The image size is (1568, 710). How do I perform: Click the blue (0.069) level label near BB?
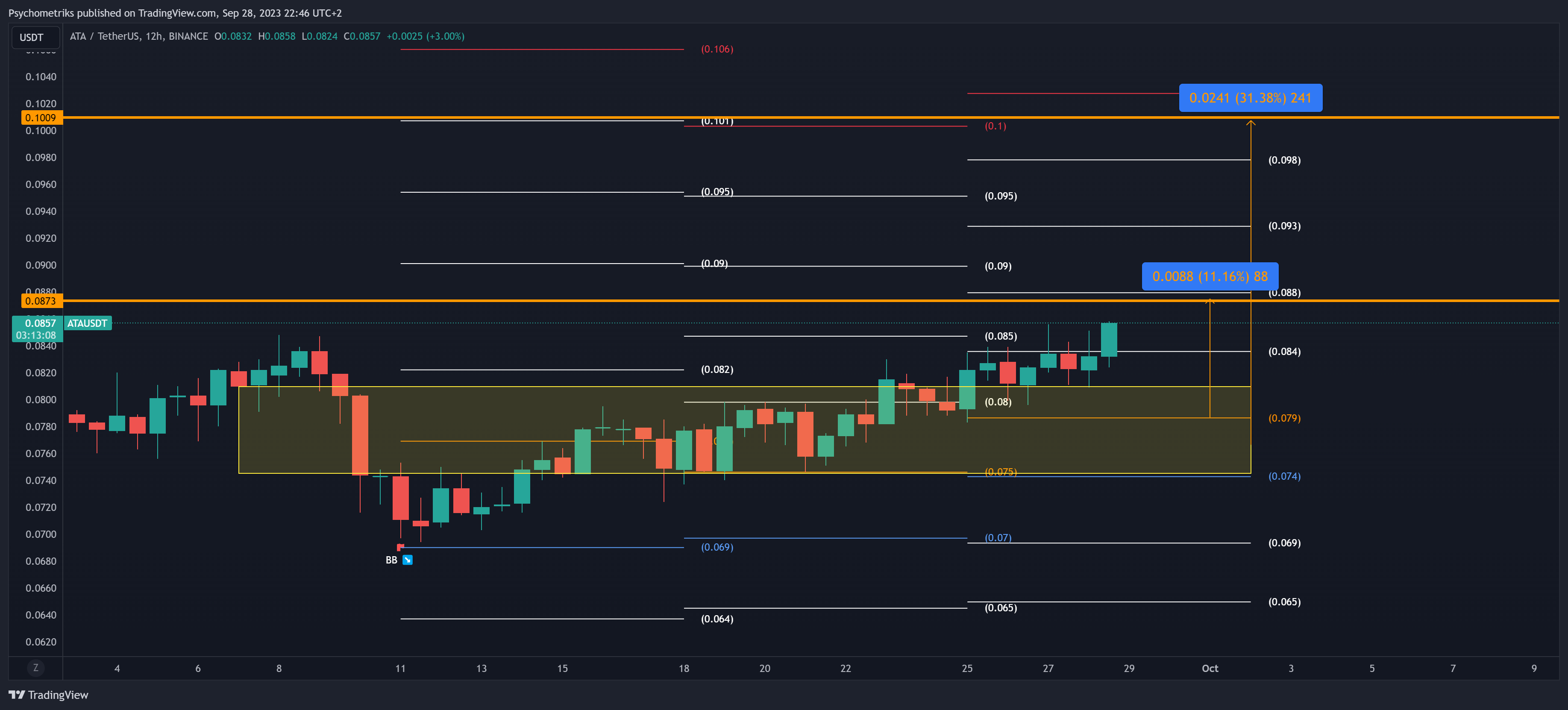pyautogui.click(x=717, y=547)
